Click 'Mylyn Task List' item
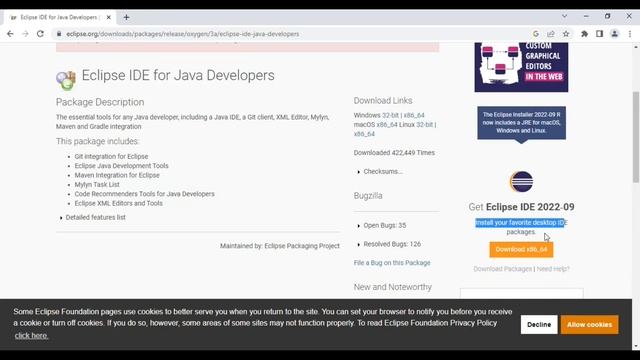Screen dimensions: 640x360 [x=97, y=184]
